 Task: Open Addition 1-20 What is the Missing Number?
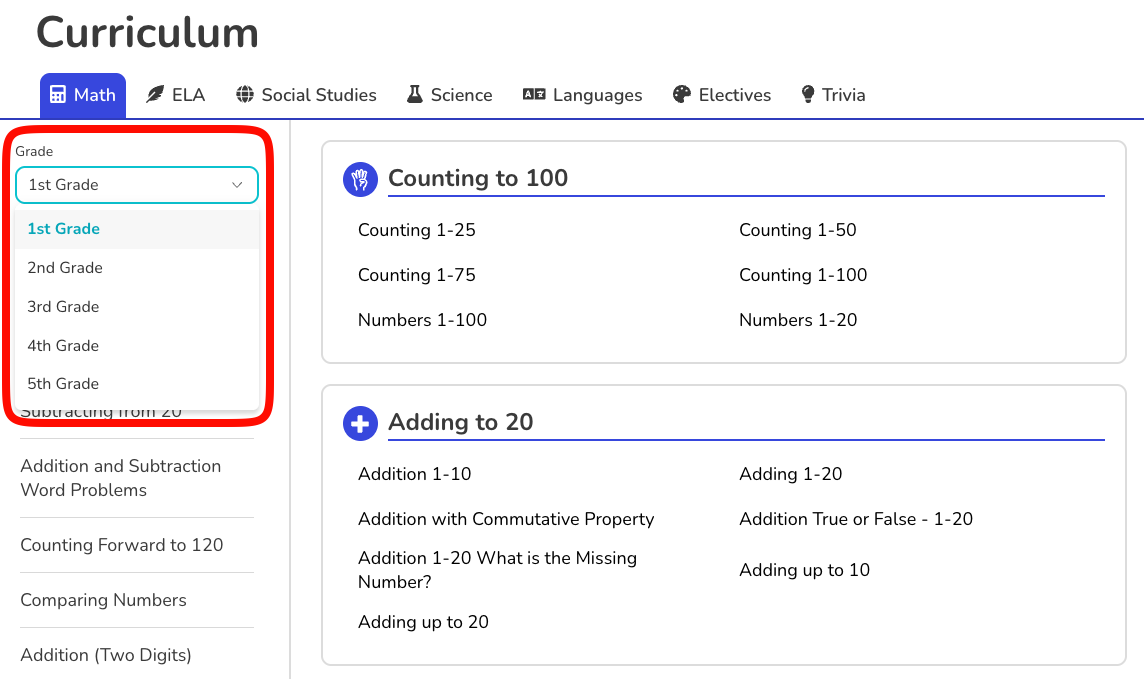498,570
